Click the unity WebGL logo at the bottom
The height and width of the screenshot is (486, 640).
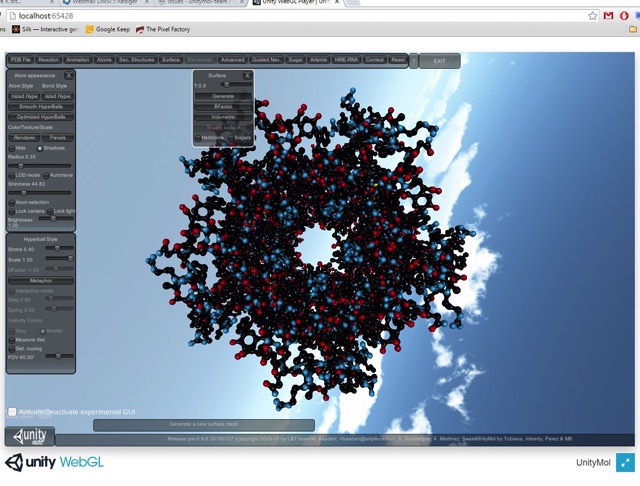click(54, 462)
